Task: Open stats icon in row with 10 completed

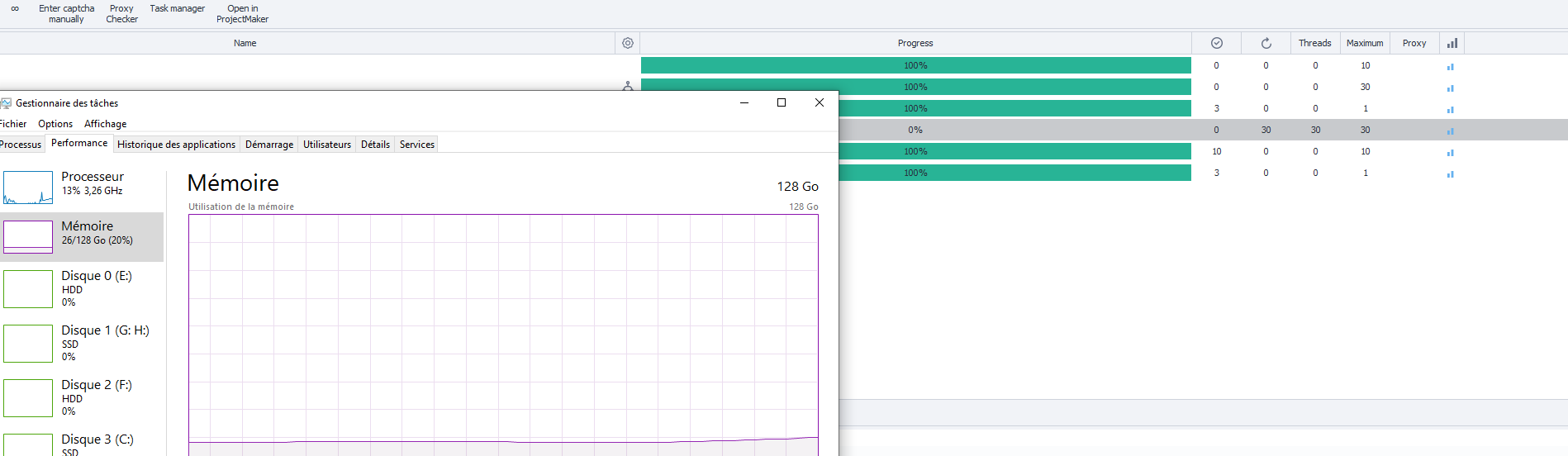Action: [1450, 152]
